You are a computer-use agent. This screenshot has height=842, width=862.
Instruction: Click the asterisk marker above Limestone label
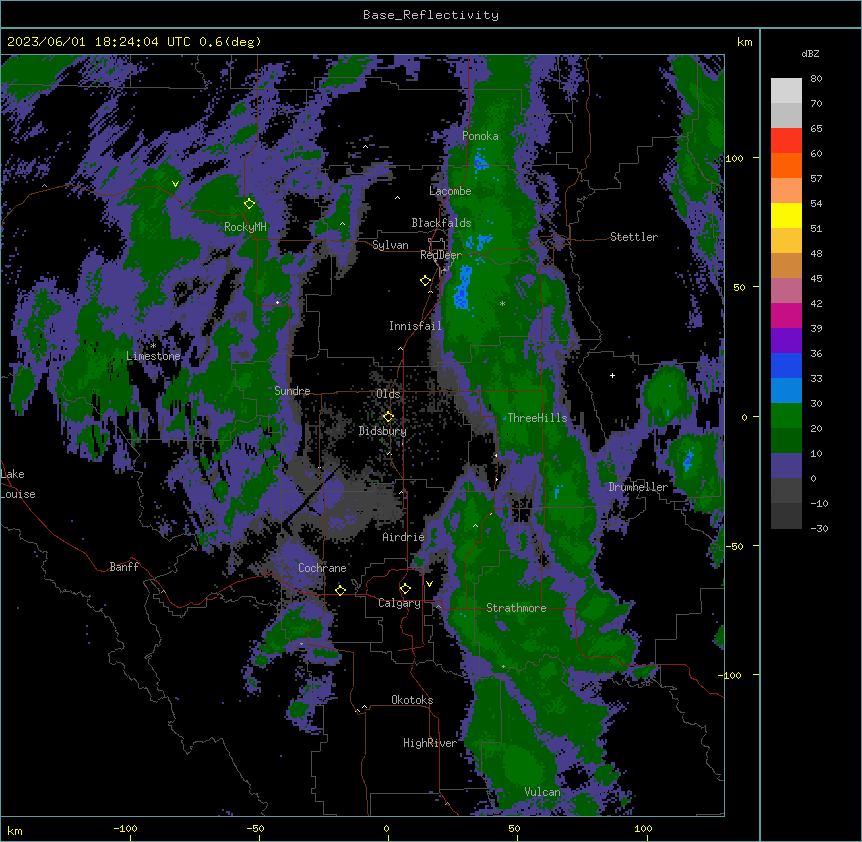pos(153,346)
